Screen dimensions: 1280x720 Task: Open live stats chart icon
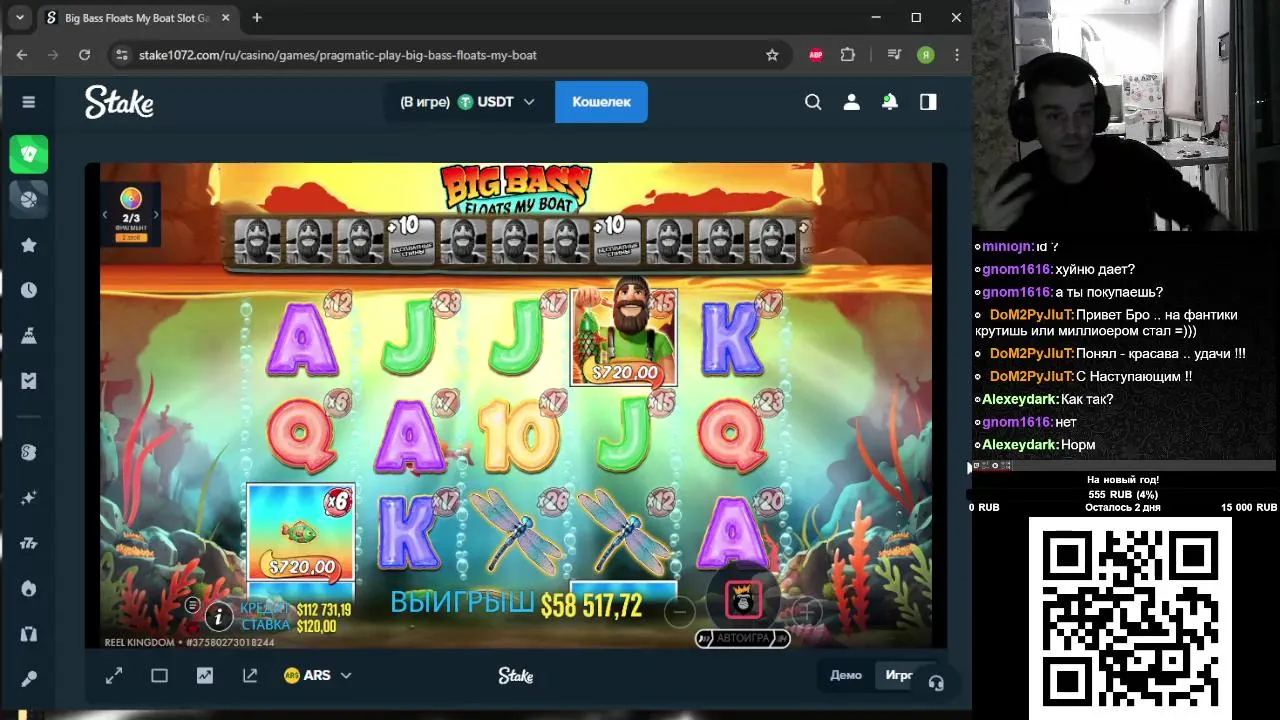tap(205, 676)
